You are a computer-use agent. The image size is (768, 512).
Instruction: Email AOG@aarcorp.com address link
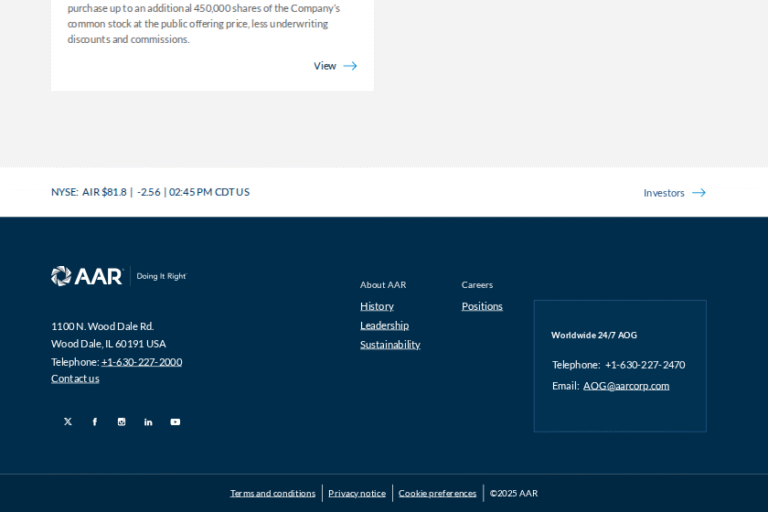click(626, 386)
